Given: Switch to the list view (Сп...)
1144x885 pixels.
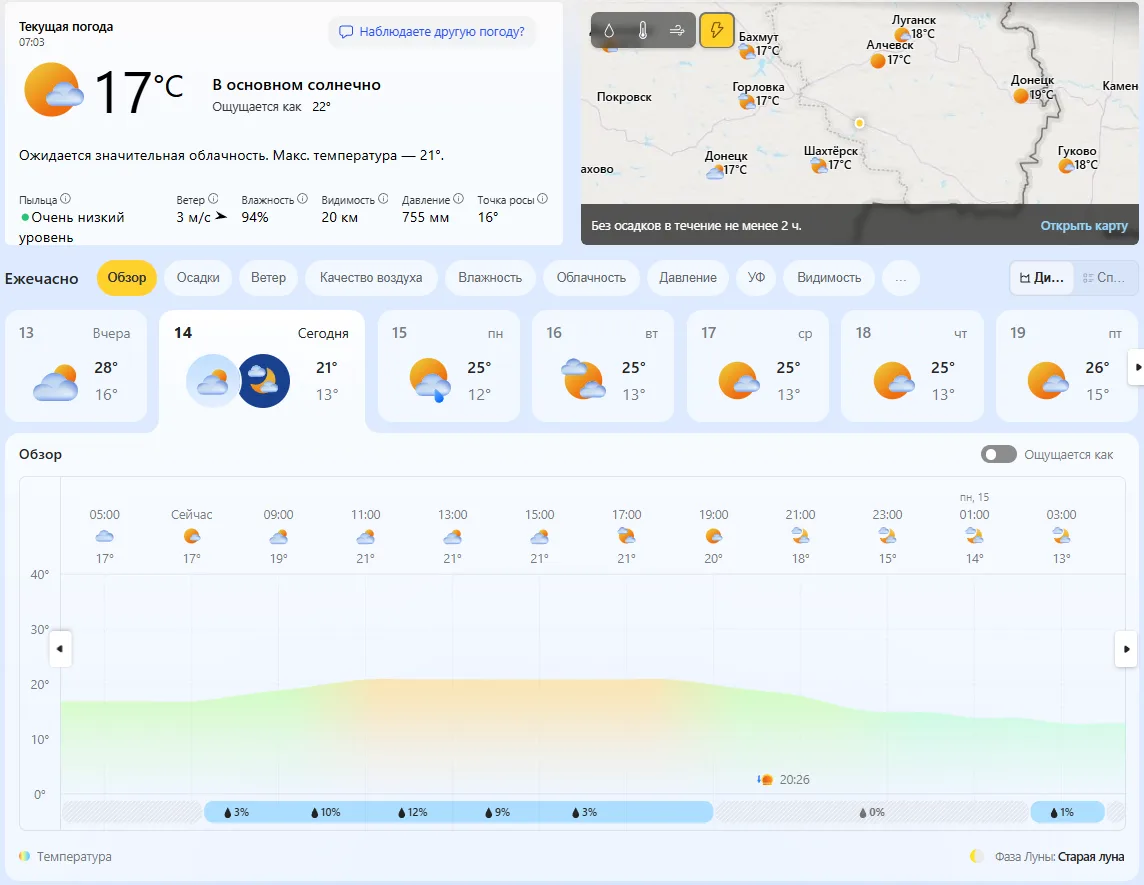Looking at the screenshot, I should point(1105,278).
